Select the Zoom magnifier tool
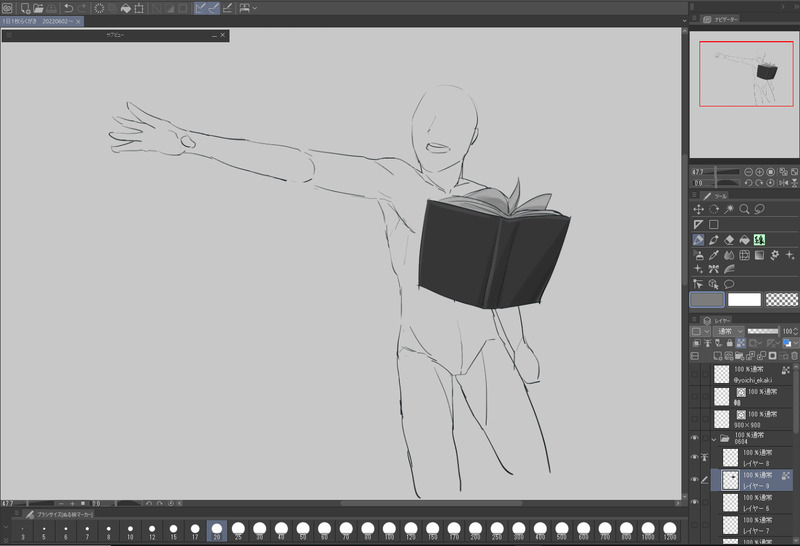Image resolution: width=800 pixels, height=546 pixels. point(744,209)
